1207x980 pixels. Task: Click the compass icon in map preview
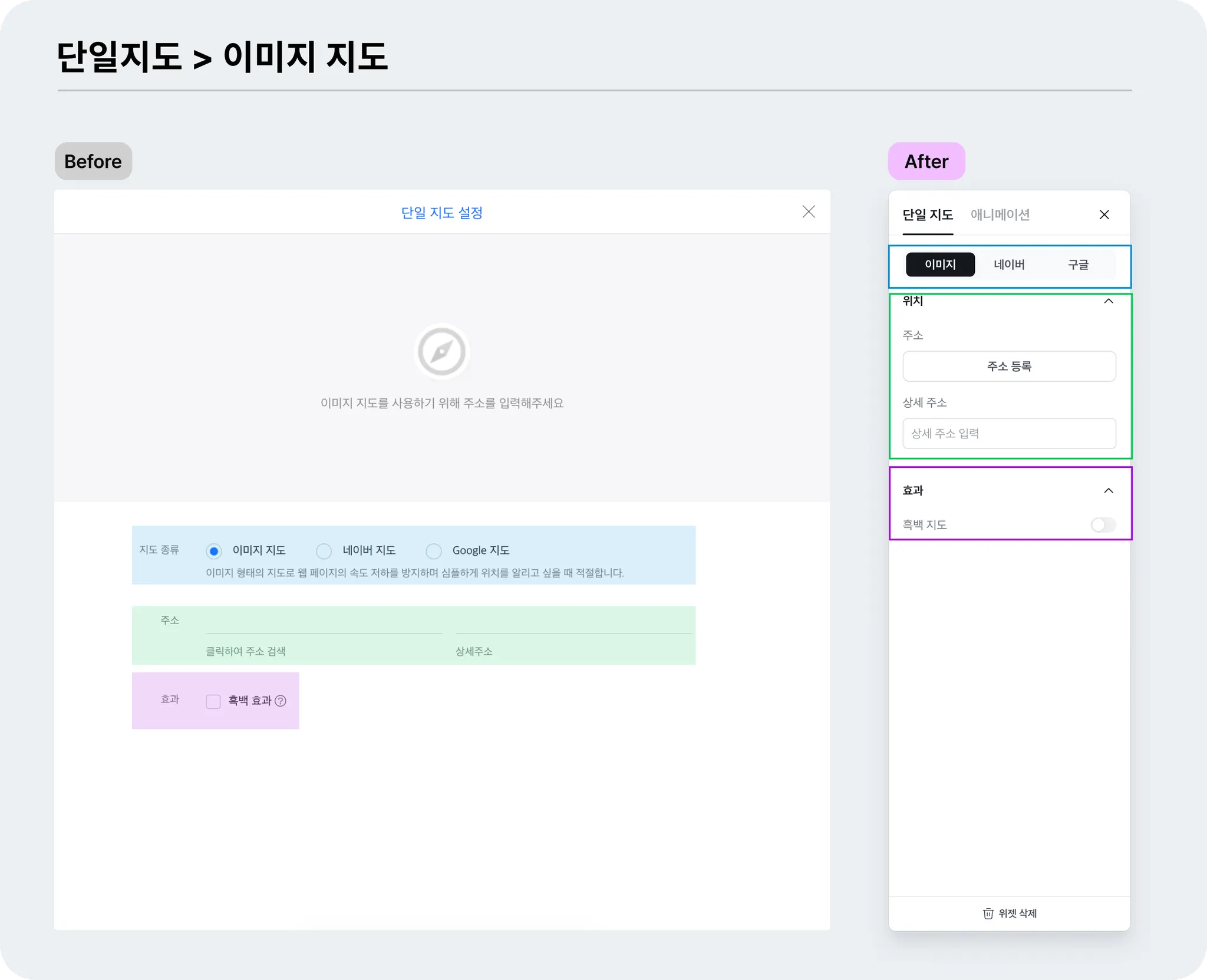point(441,352)
